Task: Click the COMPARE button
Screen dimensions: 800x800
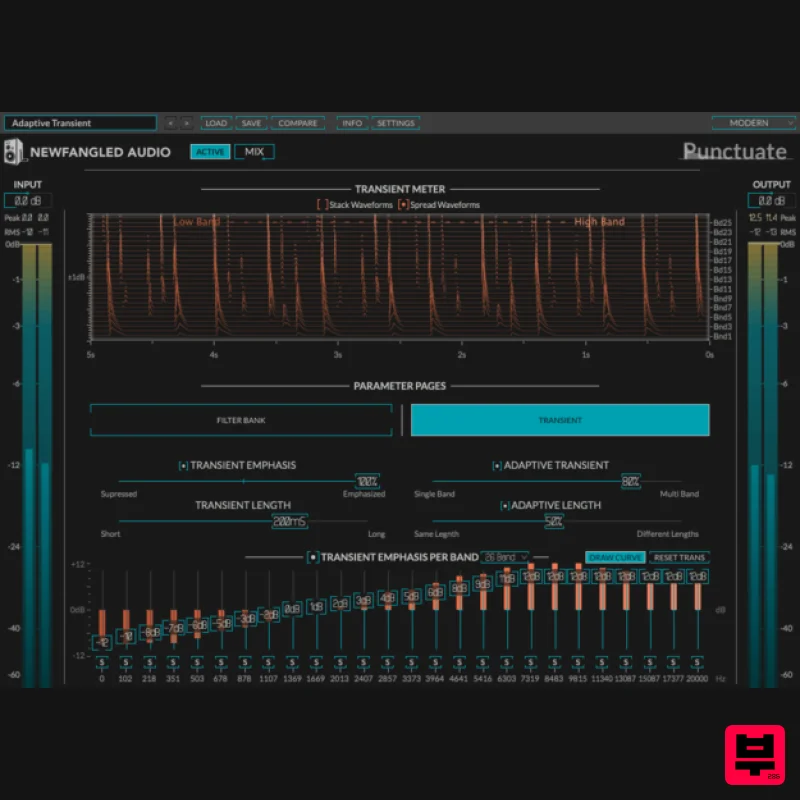Action: (x=297, y=122)
